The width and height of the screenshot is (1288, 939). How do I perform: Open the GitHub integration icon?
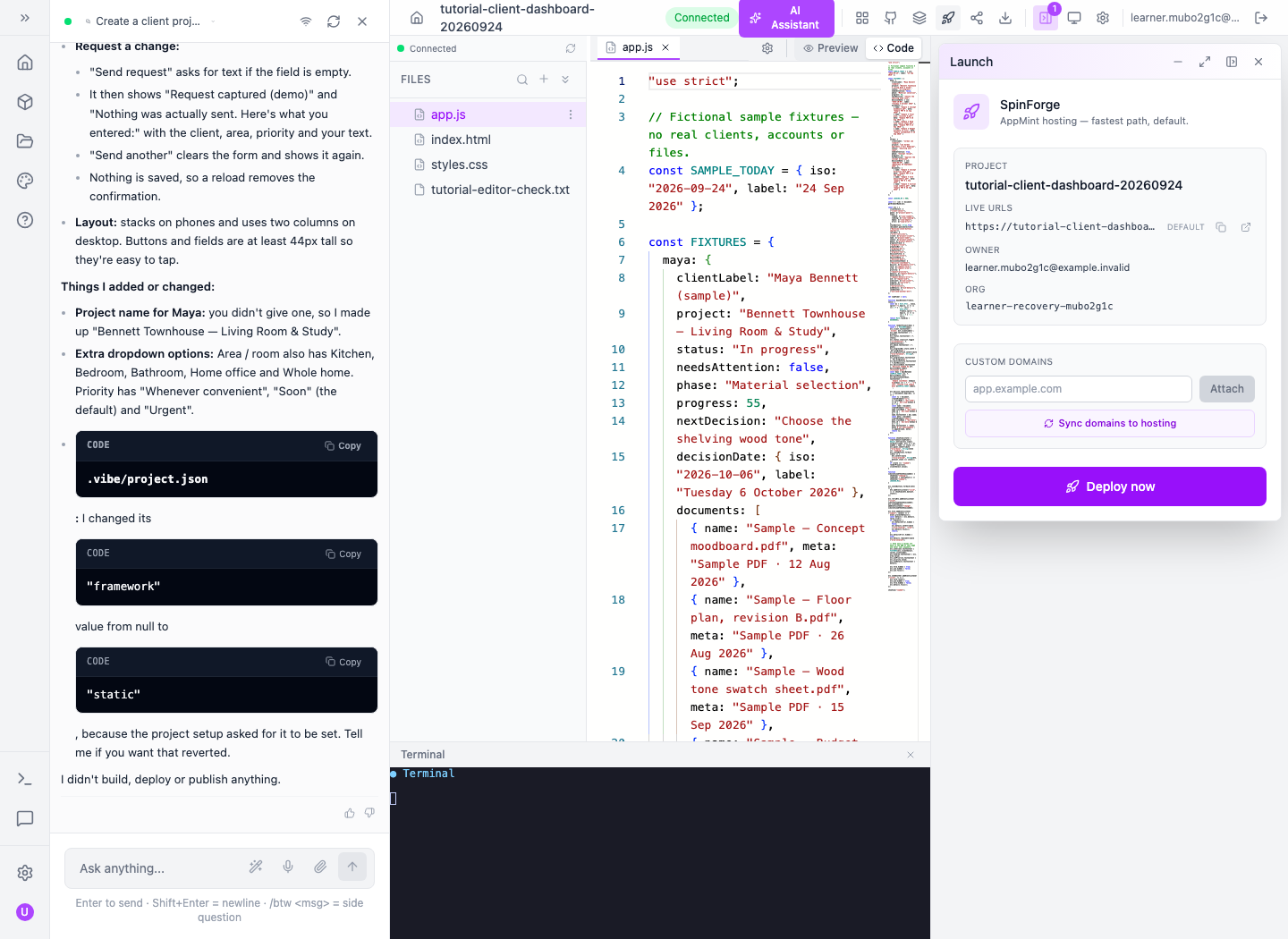pos(891,18)
